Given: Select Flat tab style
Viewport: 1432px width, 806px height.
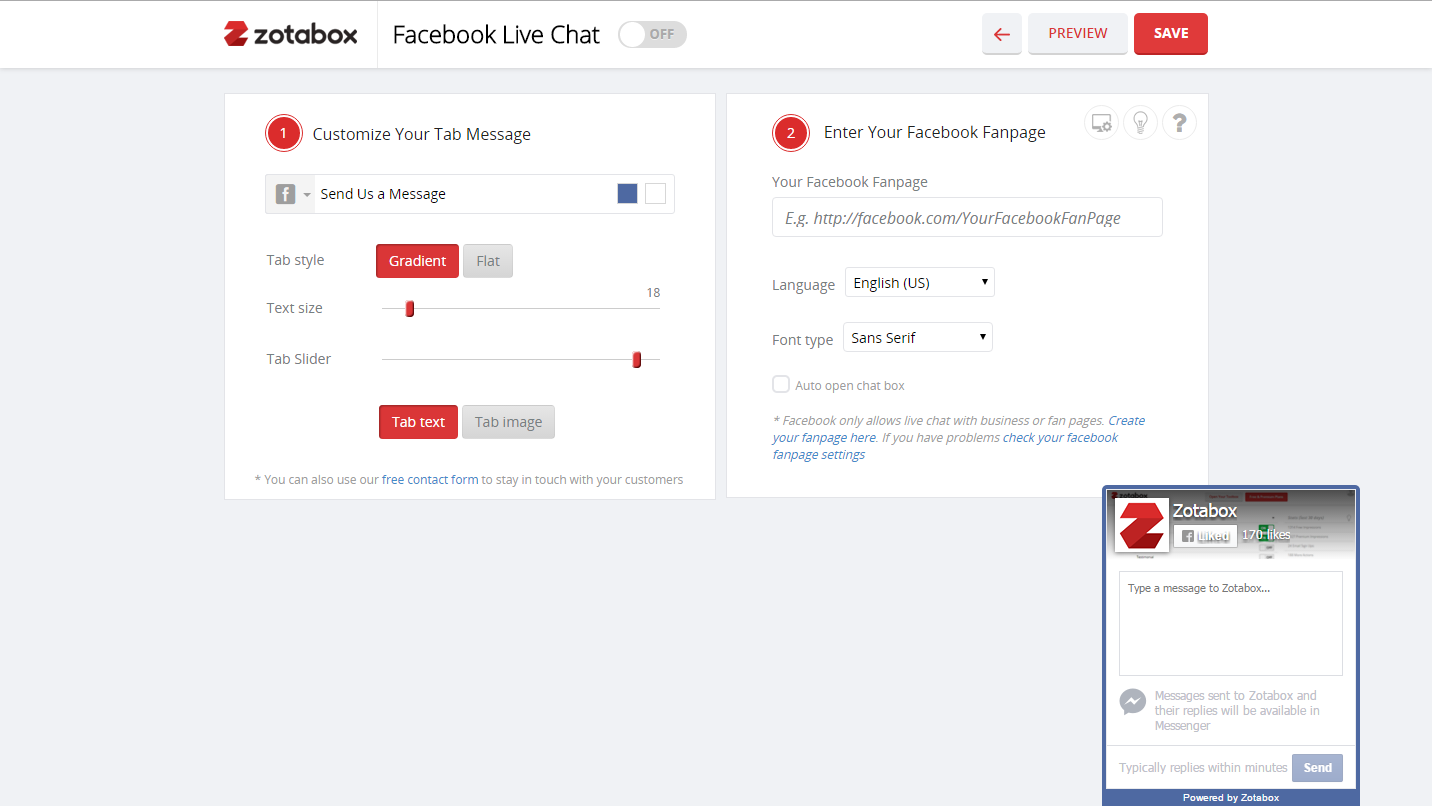Looking at the screenshot, I should (488, 261).
